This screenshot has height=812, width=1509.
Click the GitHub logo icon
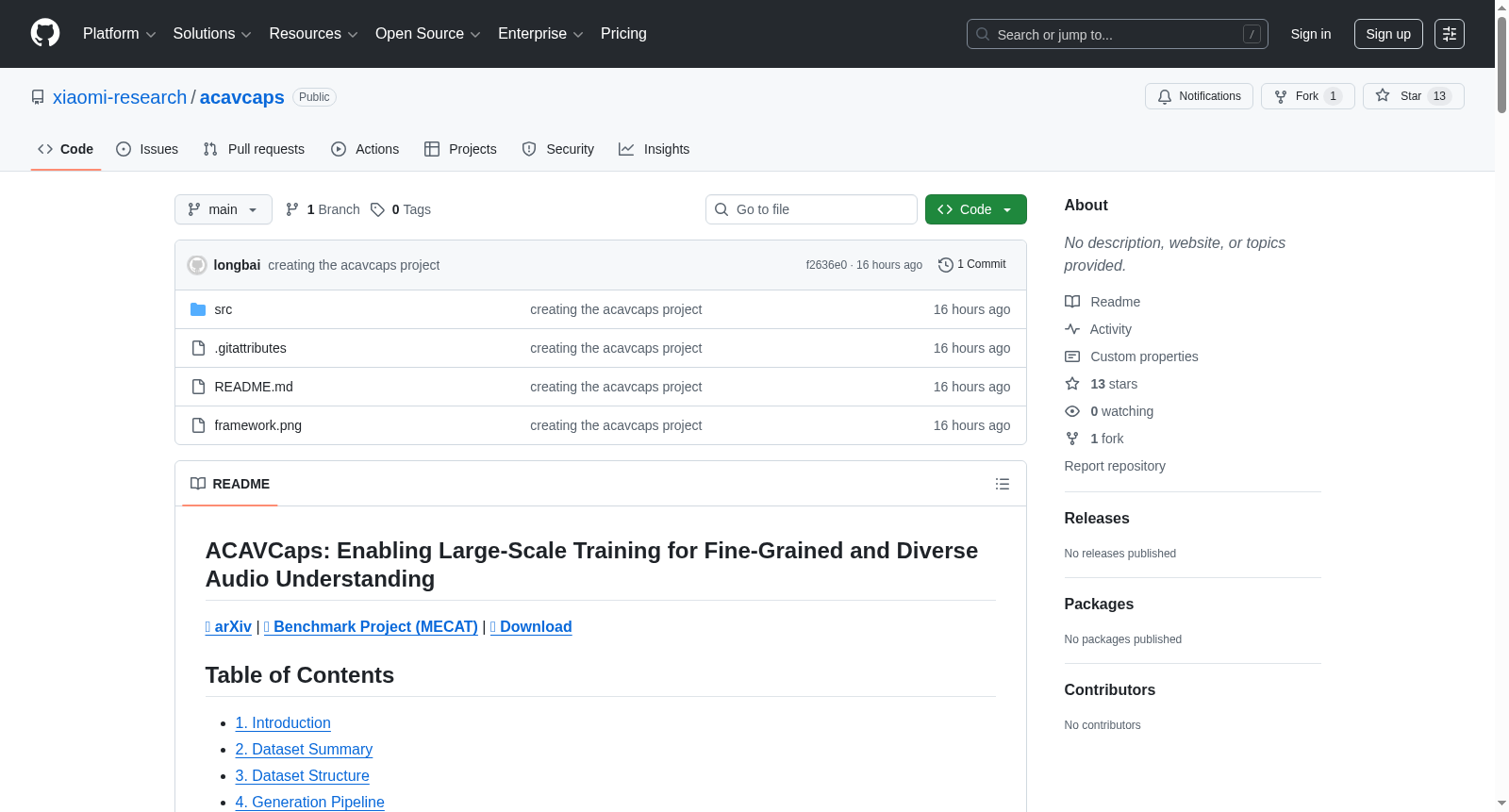pyautogui.click(x=45, y=33)
